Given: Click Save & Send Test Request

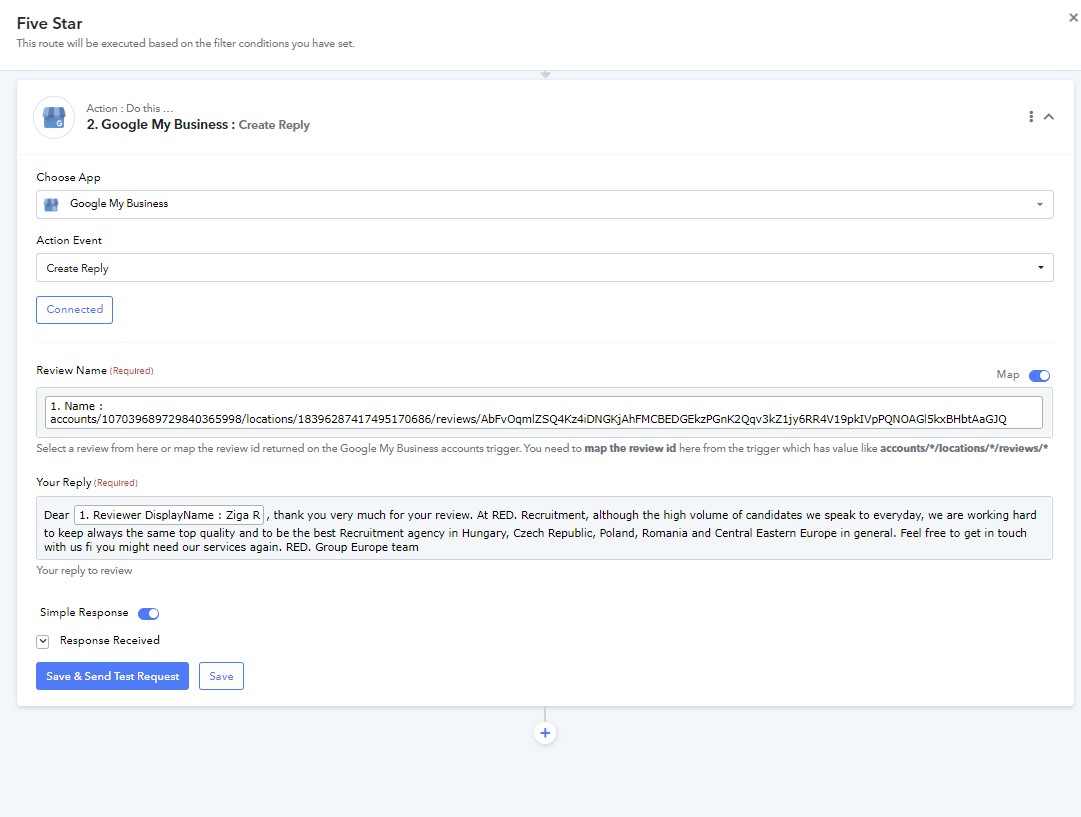Looking at the screenshot, I should [112, 676].
